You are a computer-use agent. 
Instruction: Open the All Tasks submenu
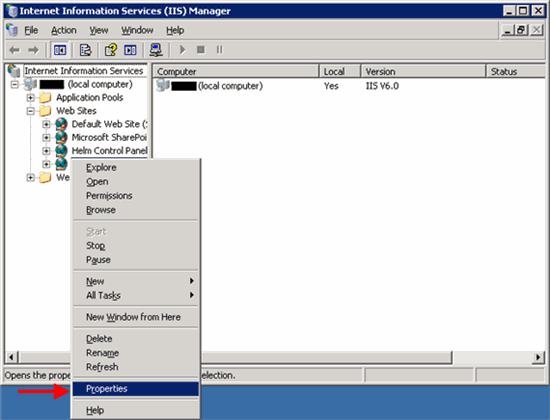136,295
